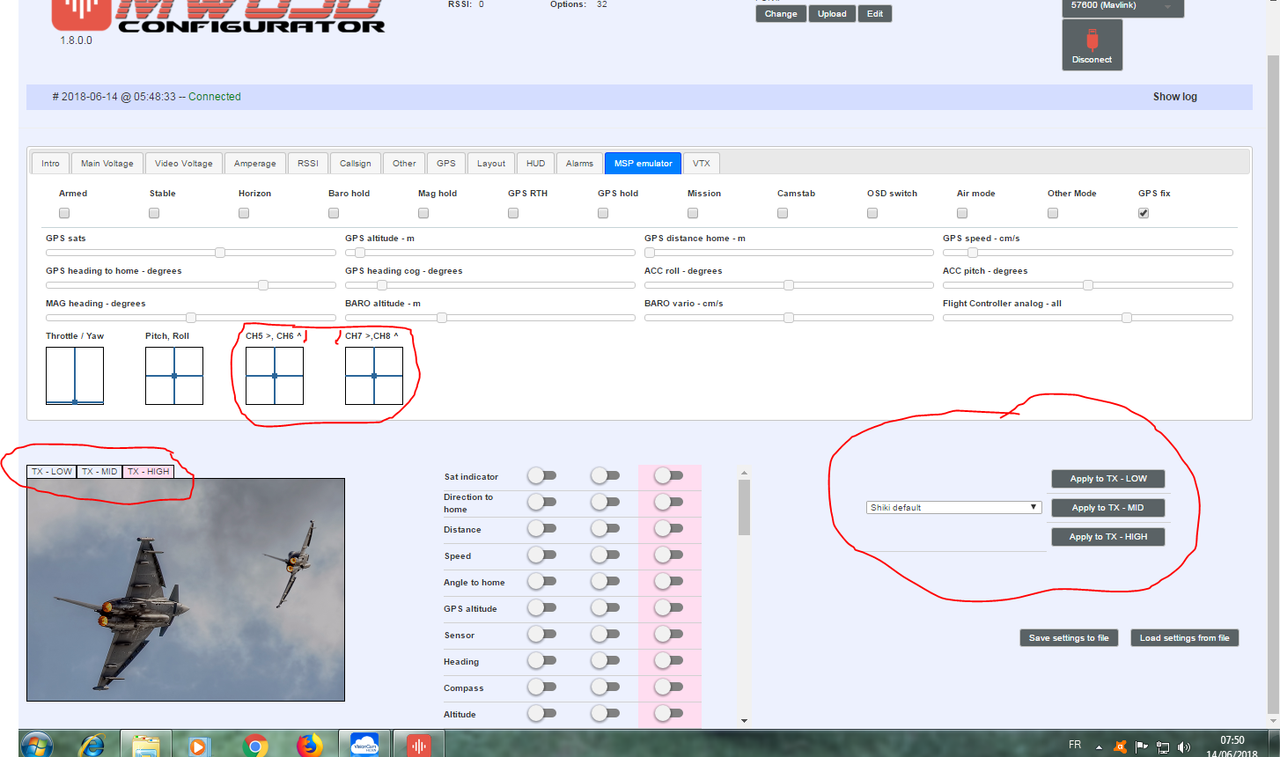Switch to the Intro tab
1280x757 pixels.
tap(50, 163)
